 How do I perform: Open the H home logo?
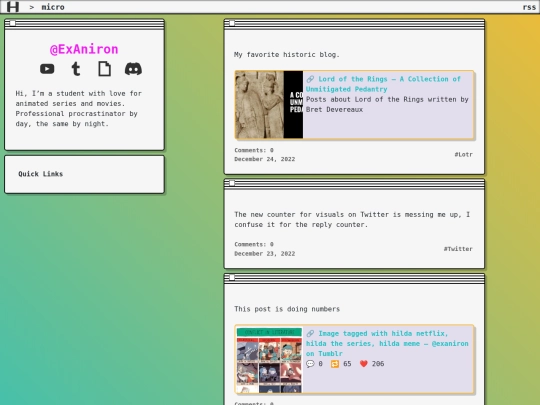coord(13,7)
